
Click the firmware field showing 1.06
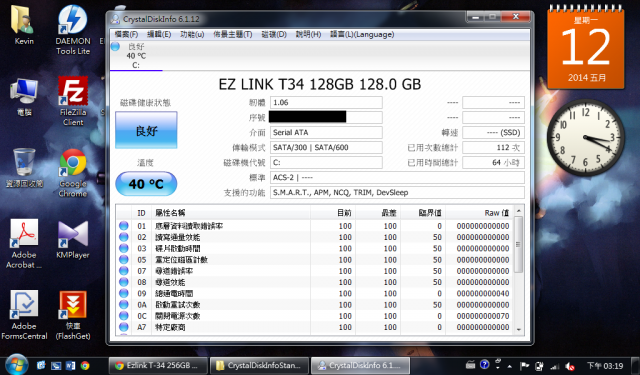[x=326, y=102]
